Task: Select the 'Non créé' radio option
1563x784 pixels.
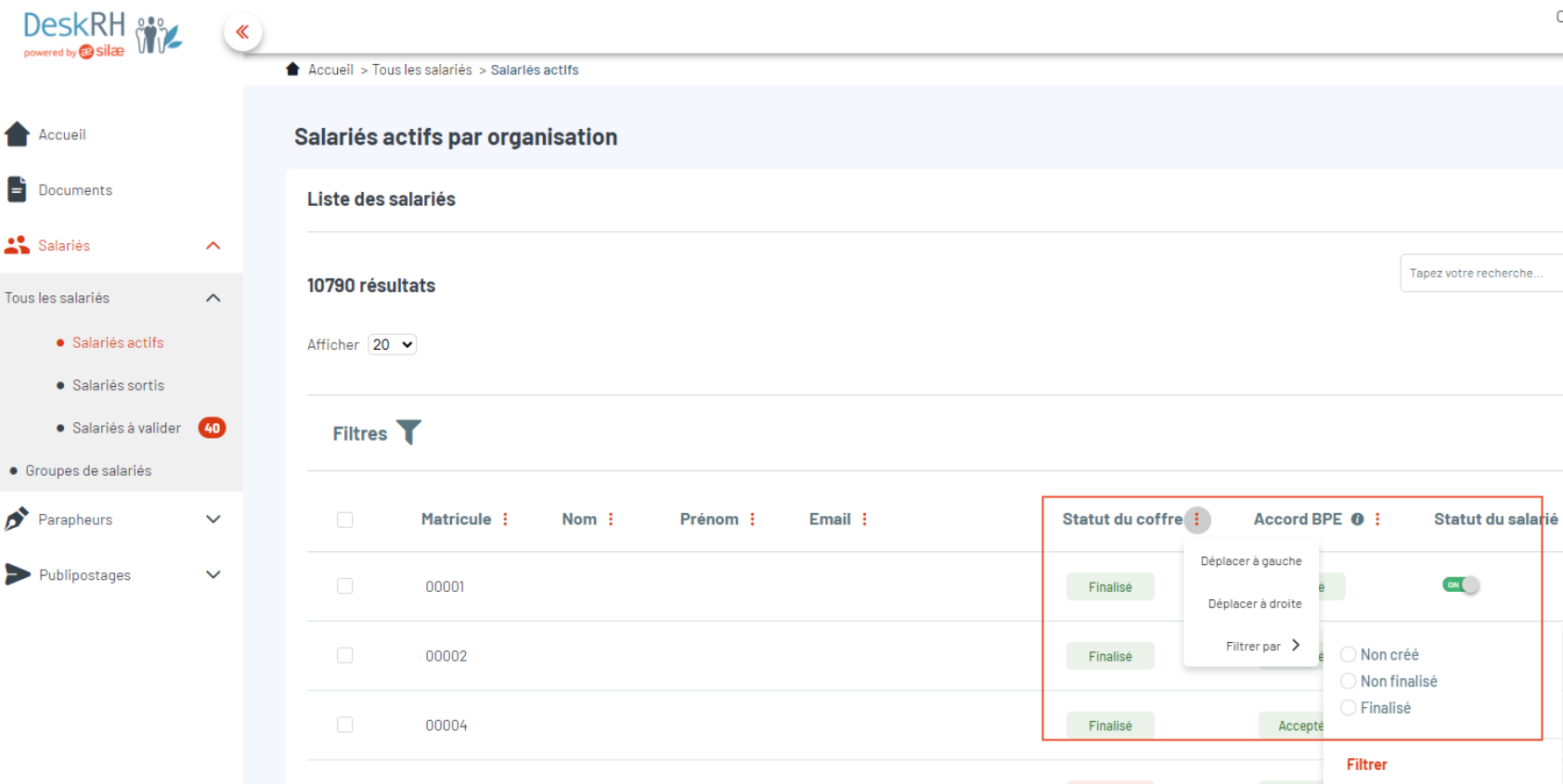Action: click(1349, 655)
